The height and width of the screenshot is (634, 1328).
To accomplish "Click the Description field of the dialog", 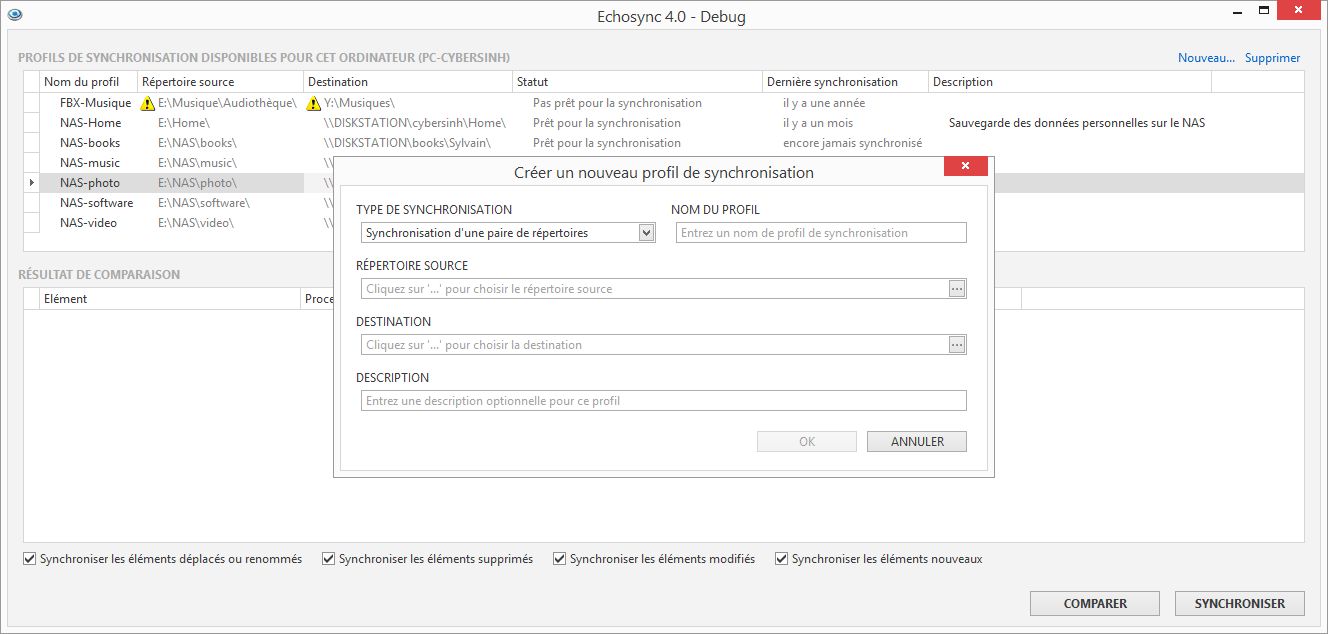I will (x=663, y=400).
